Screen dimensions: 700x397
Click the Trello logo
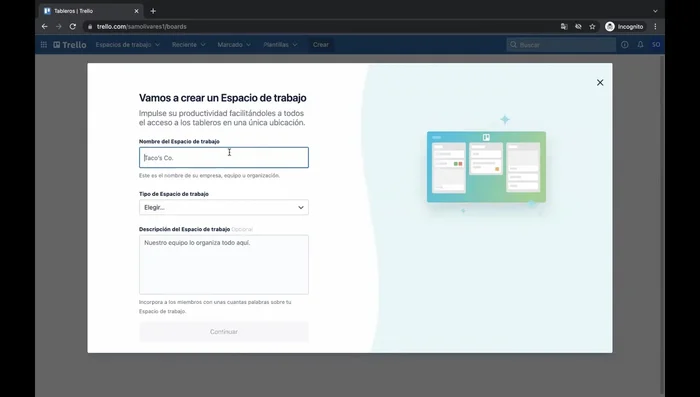point(70,45)
